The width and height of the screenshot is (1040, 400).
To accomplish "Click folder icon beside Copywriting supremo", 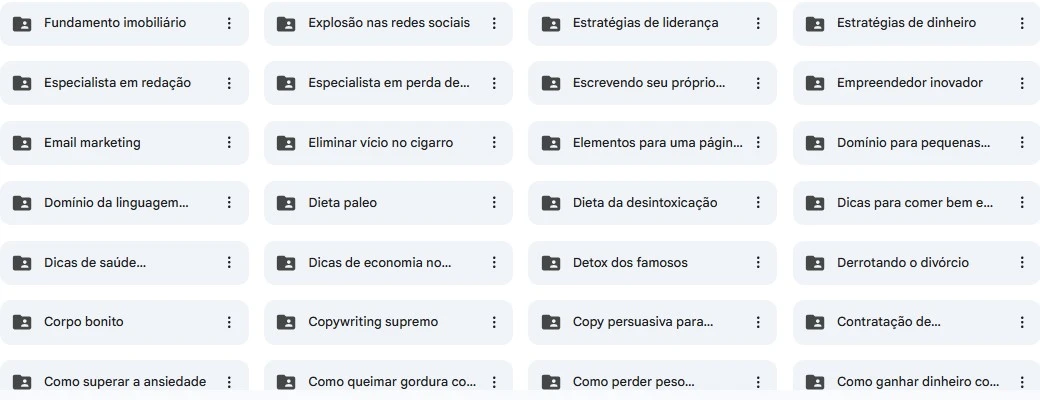I will click(x=286, y=322).
